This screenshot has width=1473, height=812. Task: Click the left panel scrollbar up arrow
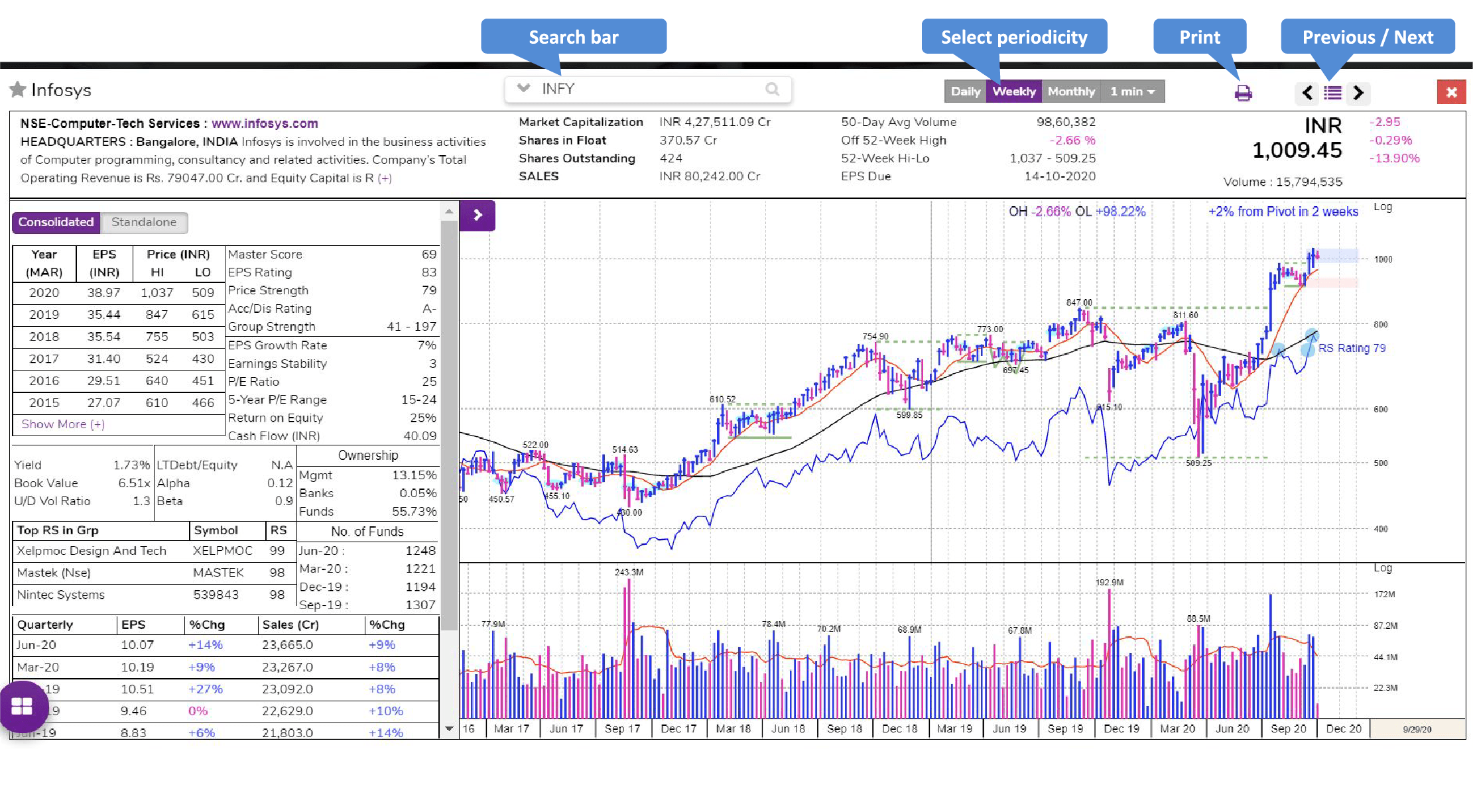pos(449,211)
